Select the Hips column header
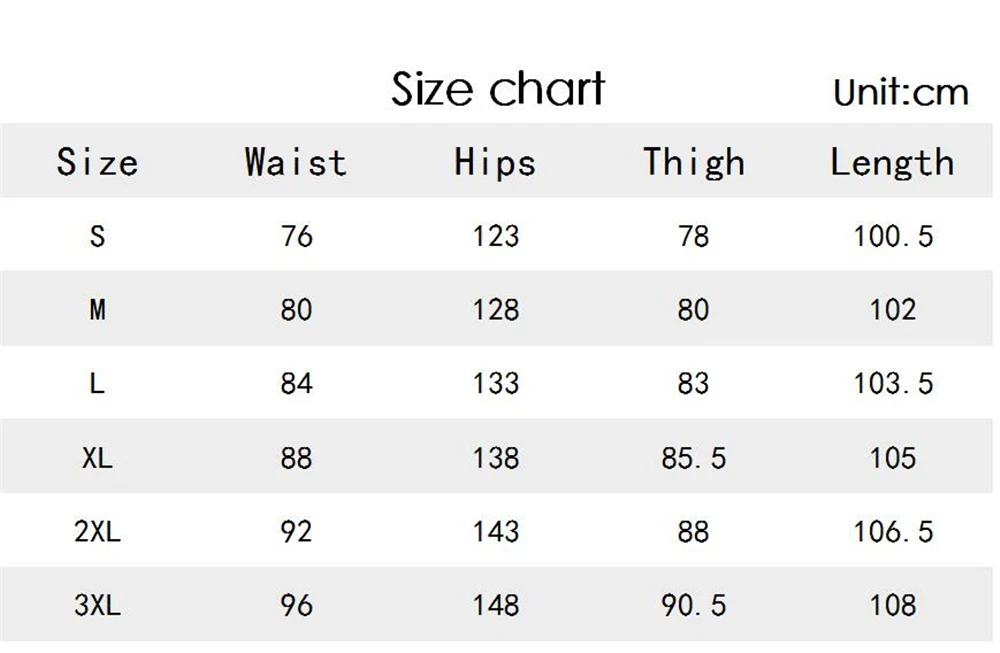1000x653 pixels. [x=495, y=162]
